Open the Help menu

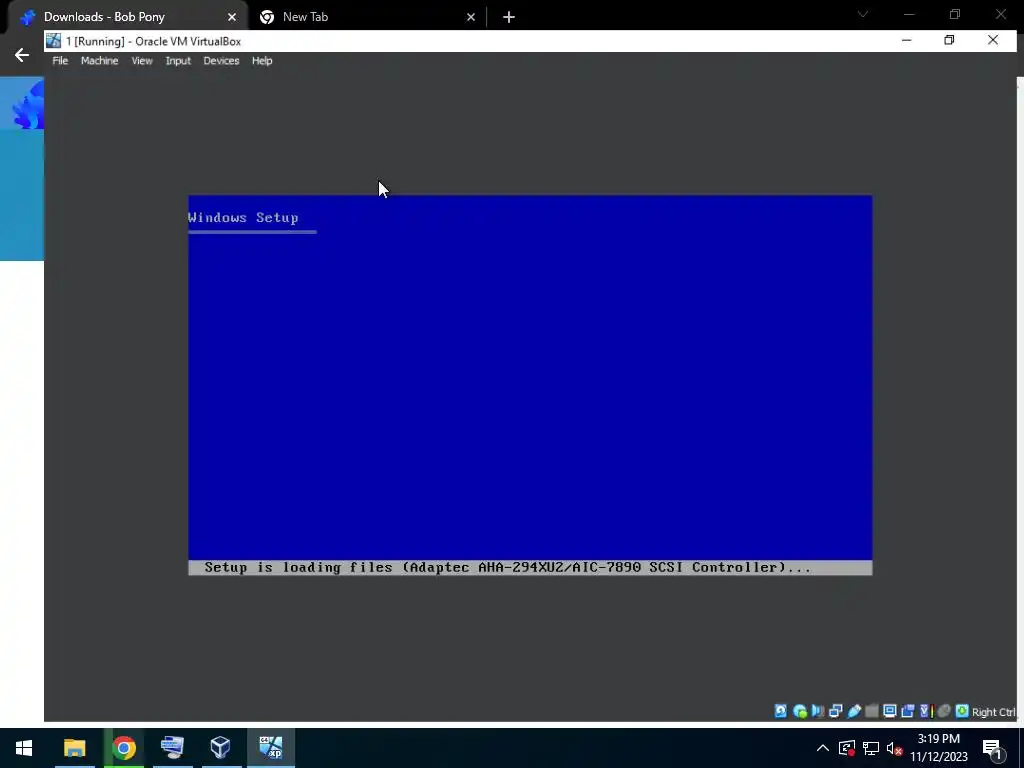(262, 61)
